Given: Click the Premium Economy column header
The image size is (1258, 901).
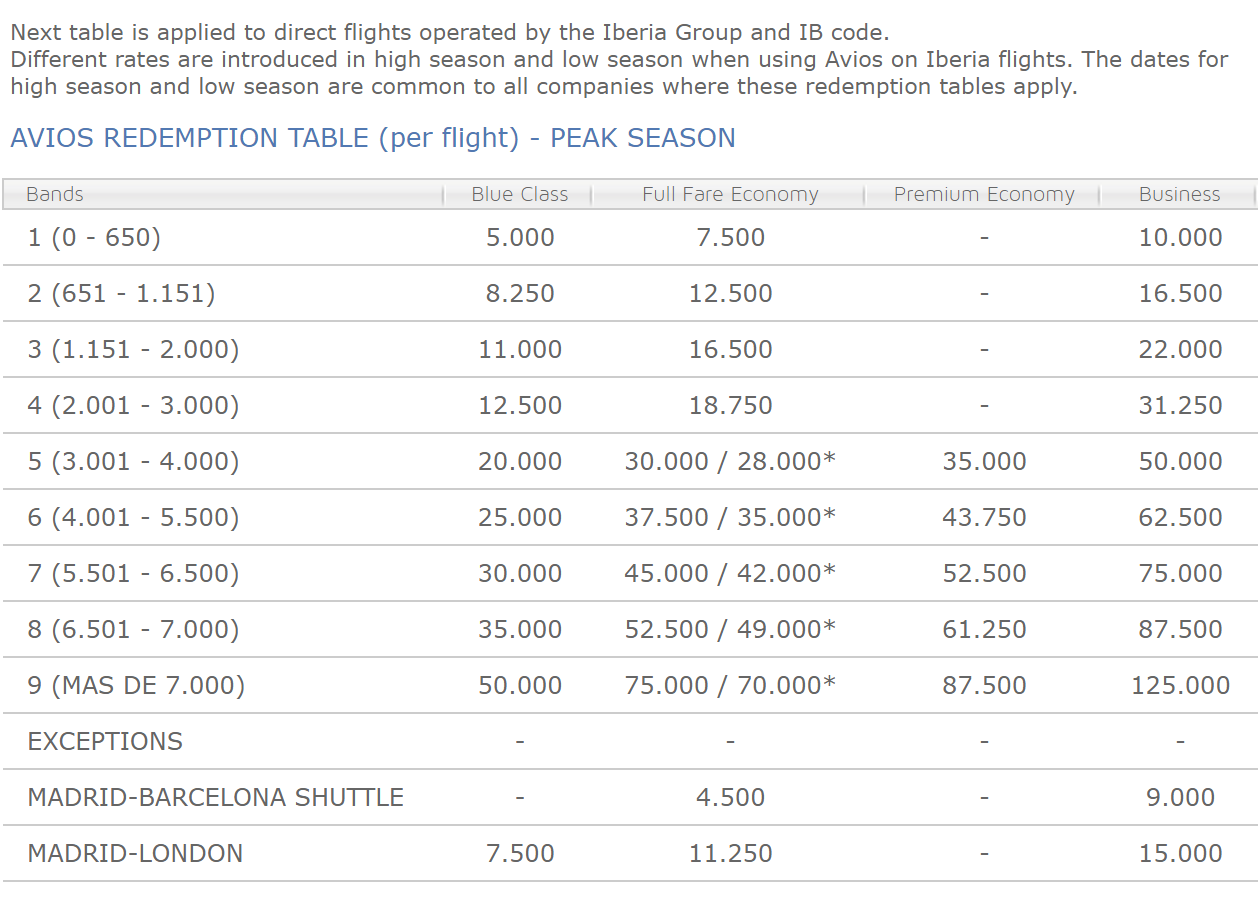Looking at the screenshot, I should pyautogui.click(x=984, y=194).
